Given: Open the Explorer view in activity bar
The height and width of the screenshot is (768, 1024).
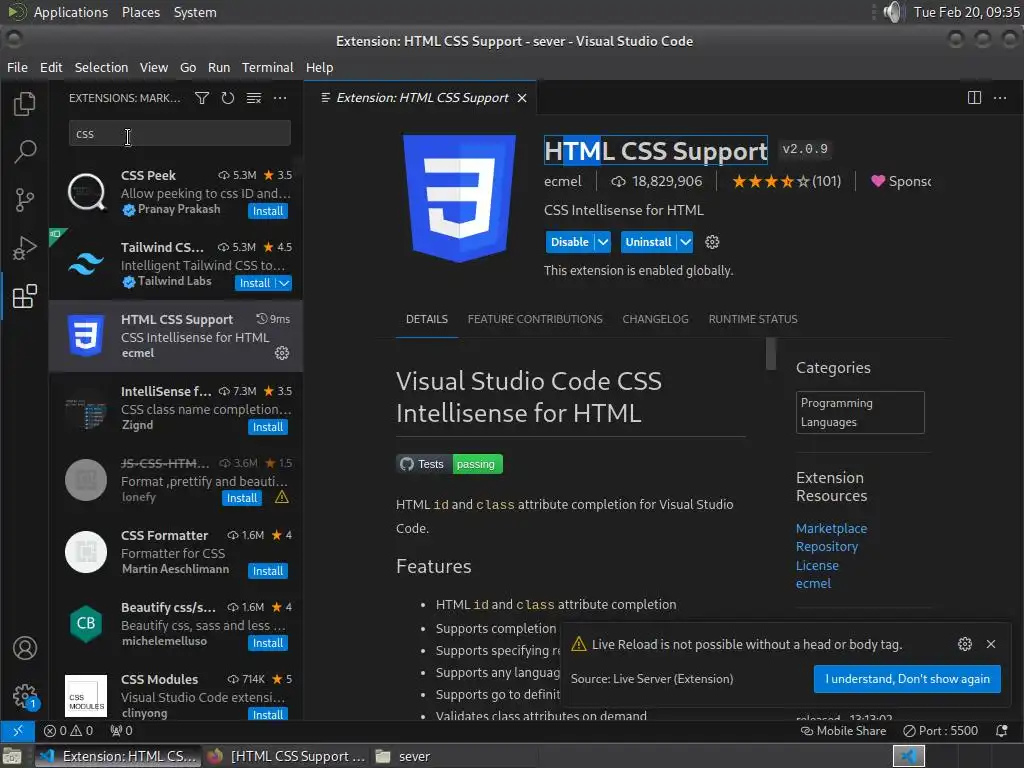Looking at the screenshot, I should 24,103.
